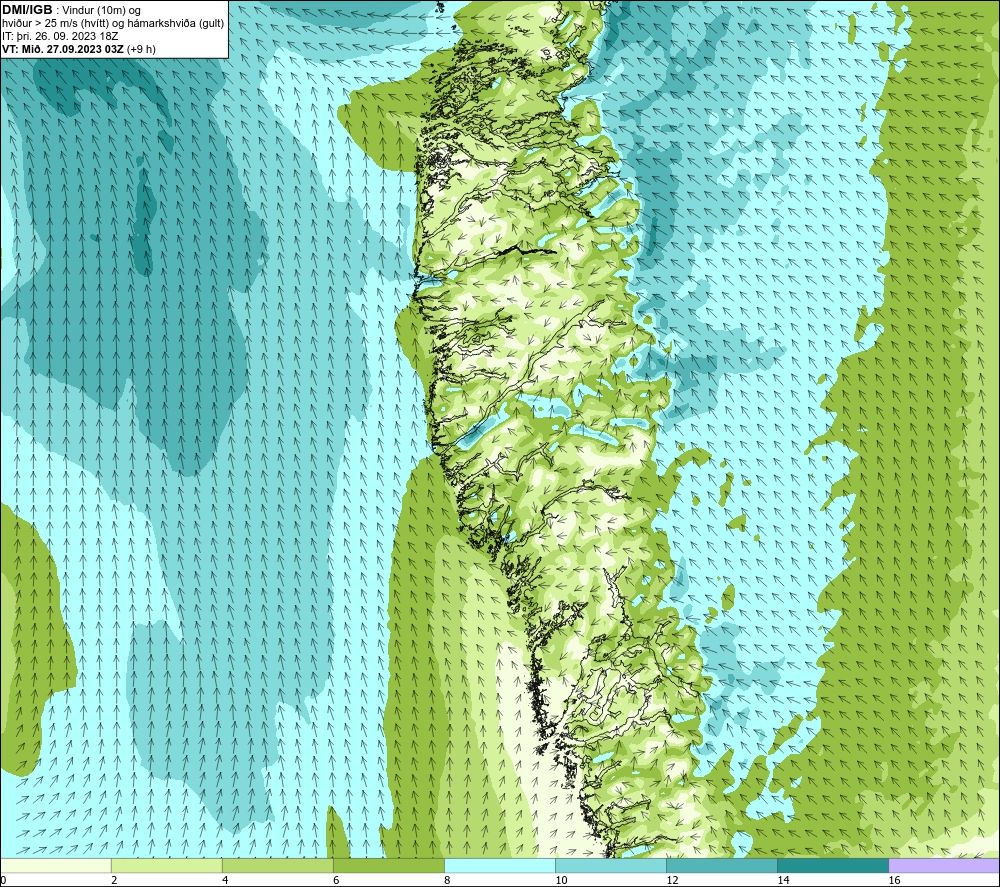Click the 2–4 m/s light green swatch

pyautogui.click(x=167, y=865)
